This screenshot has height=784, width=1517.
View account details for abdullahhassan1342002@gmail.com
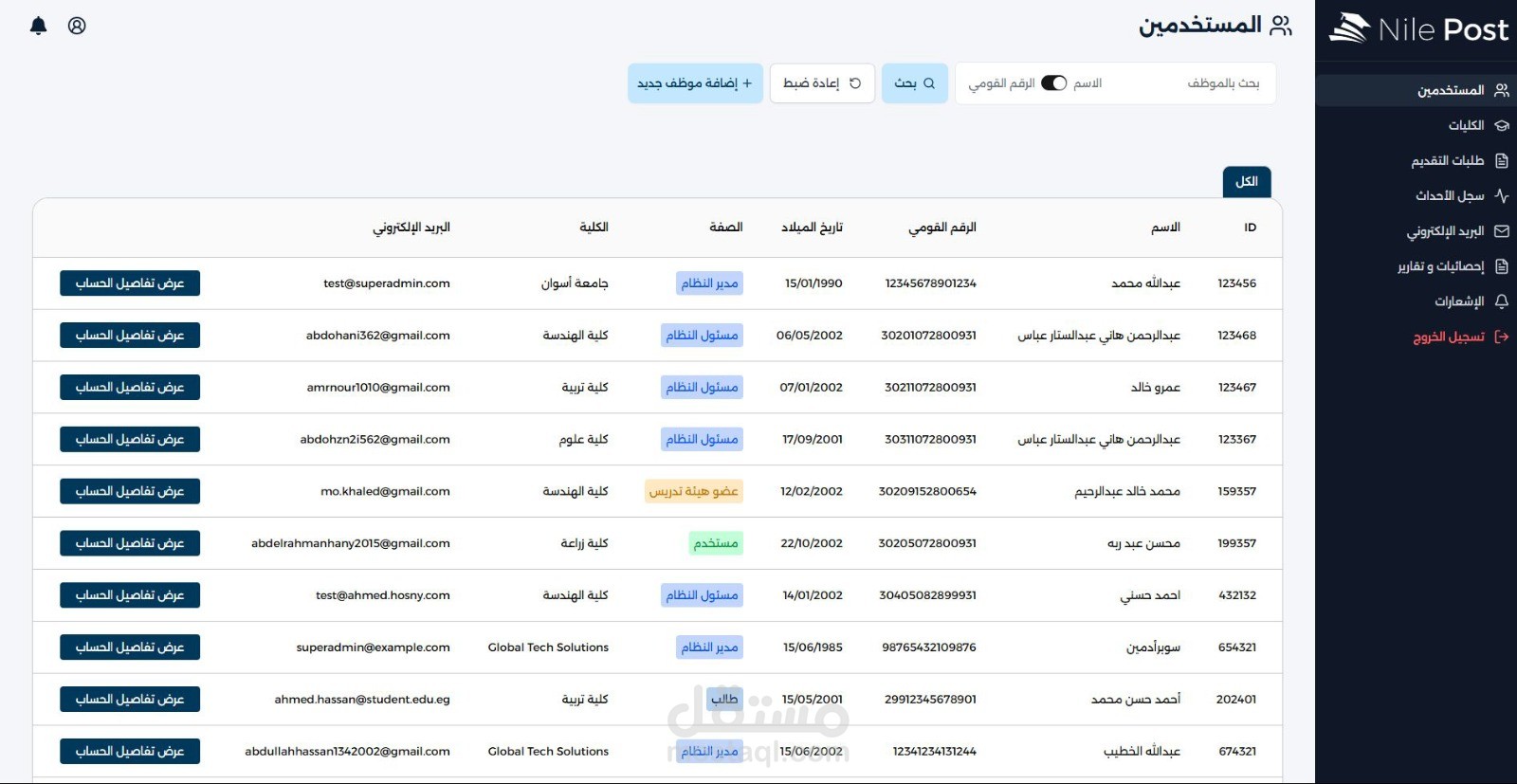pyautogui.click(x=130, y=751)
